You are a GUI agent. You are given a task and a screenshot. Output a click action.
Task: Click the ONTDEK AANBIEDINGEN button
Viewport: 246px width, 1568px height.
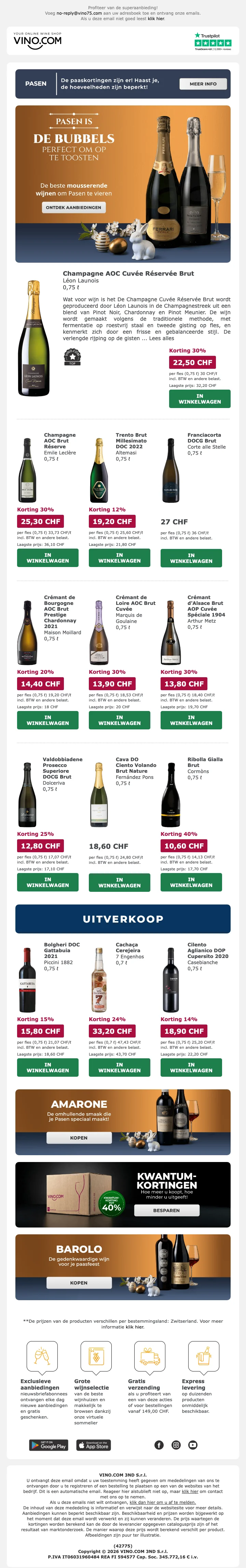tap(74, 207)
